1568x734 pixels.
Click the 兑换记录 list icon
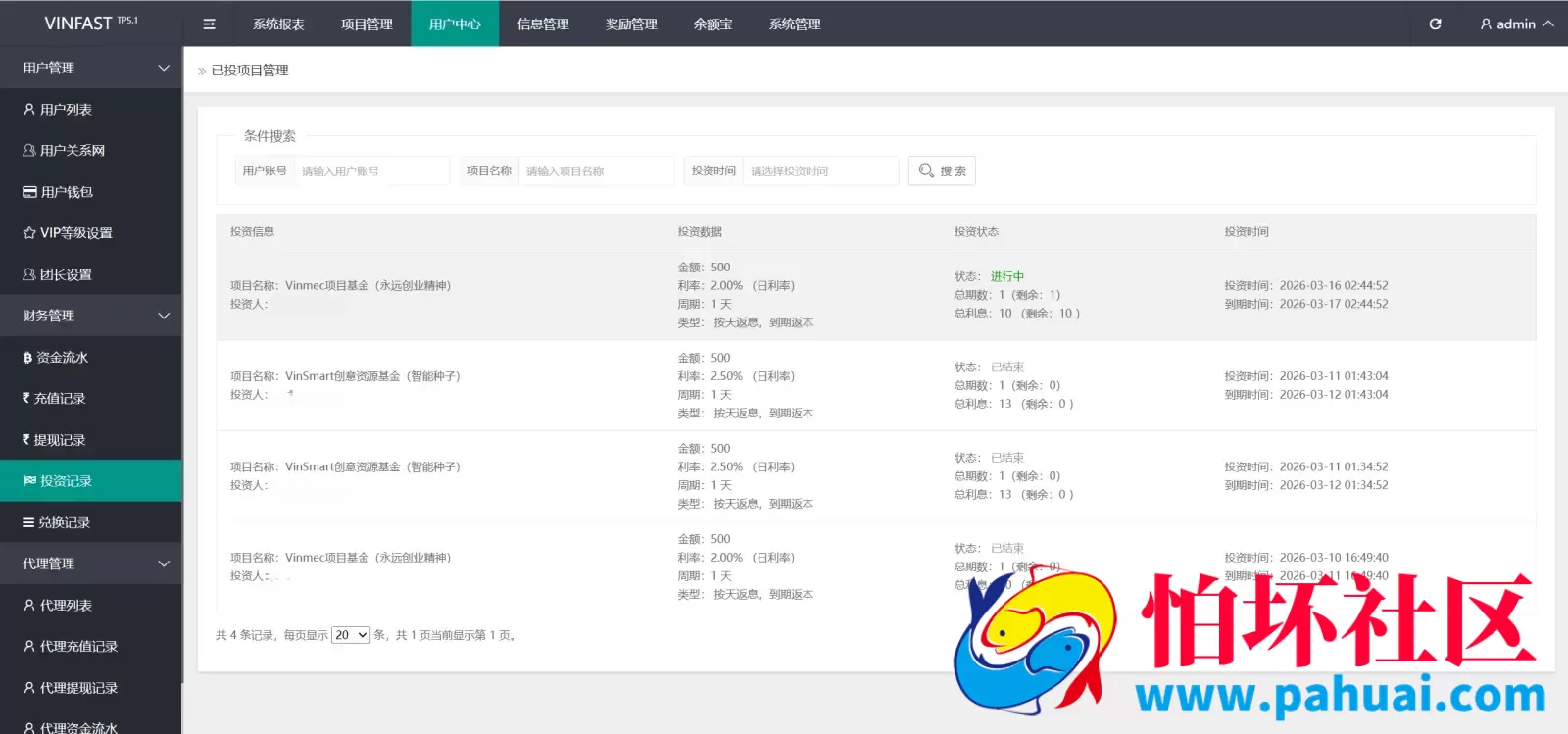tap(28, 522)
